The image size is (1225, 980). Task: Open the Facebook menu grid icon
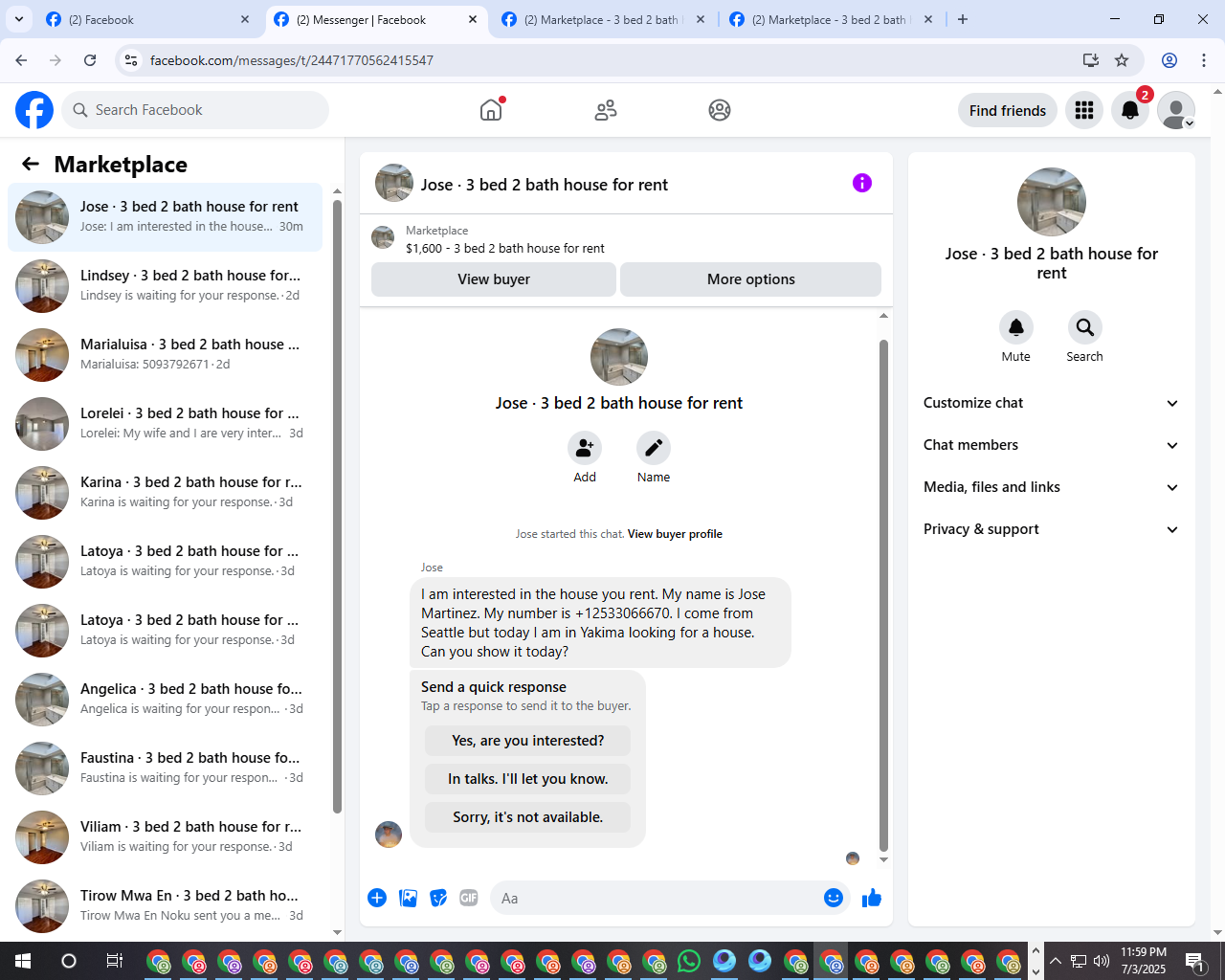pos(1084,110)
